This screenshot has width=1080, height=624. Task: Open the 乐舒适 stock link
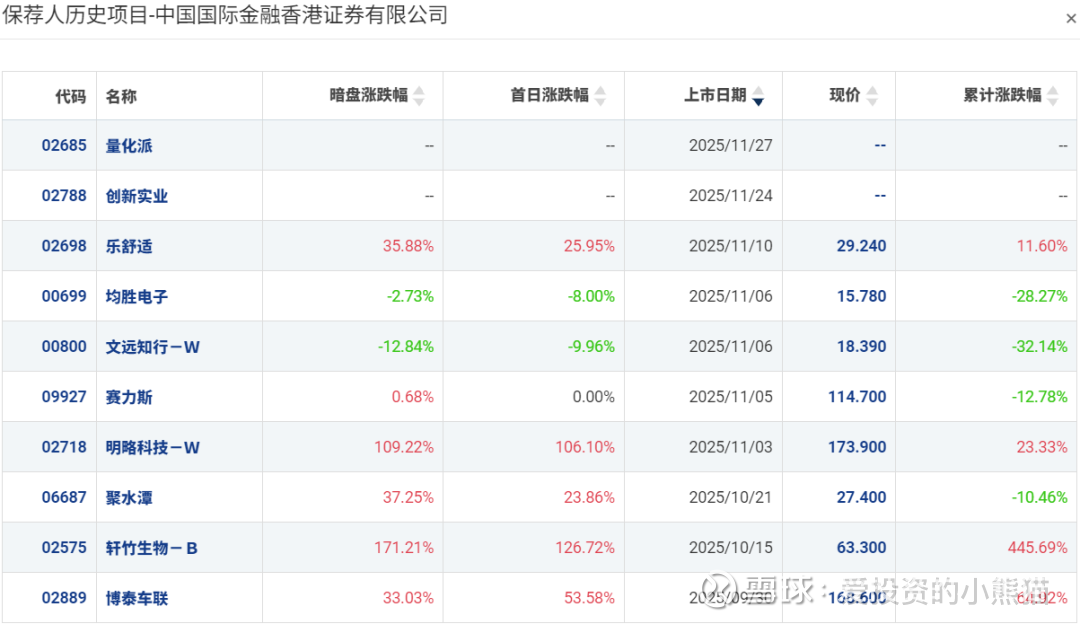pos(129,247)
